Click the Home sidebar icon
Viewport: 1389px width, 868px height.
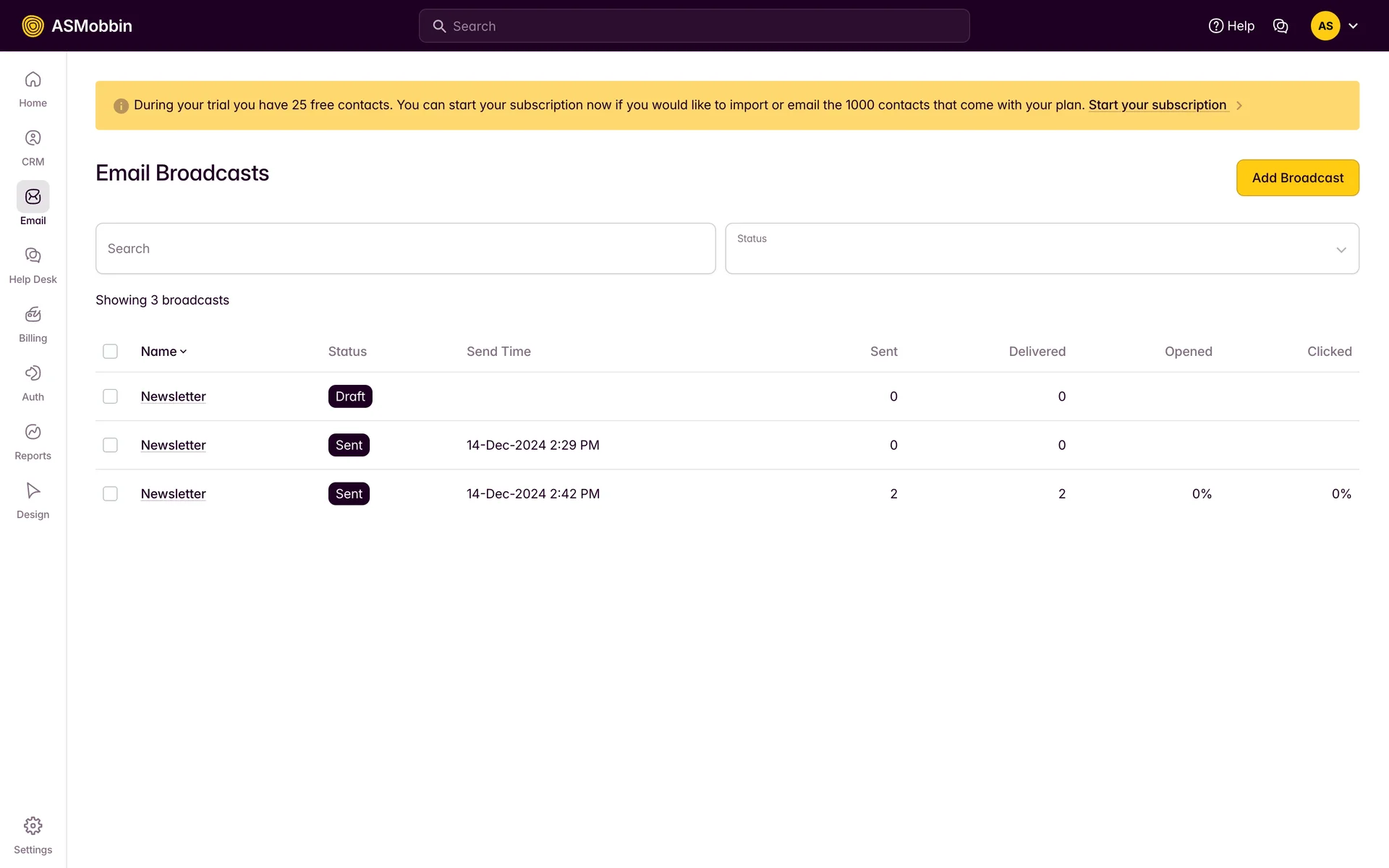click(x=33, y=80)
